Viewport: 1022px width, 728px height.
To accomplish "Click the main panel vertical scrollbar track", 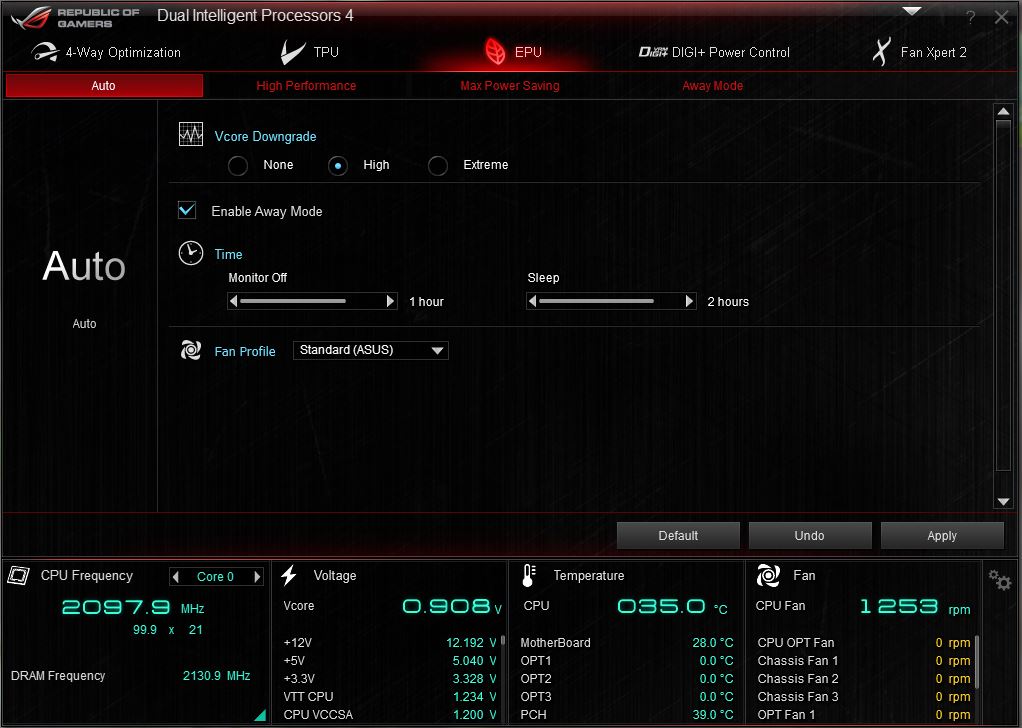I will (1003, 306).
